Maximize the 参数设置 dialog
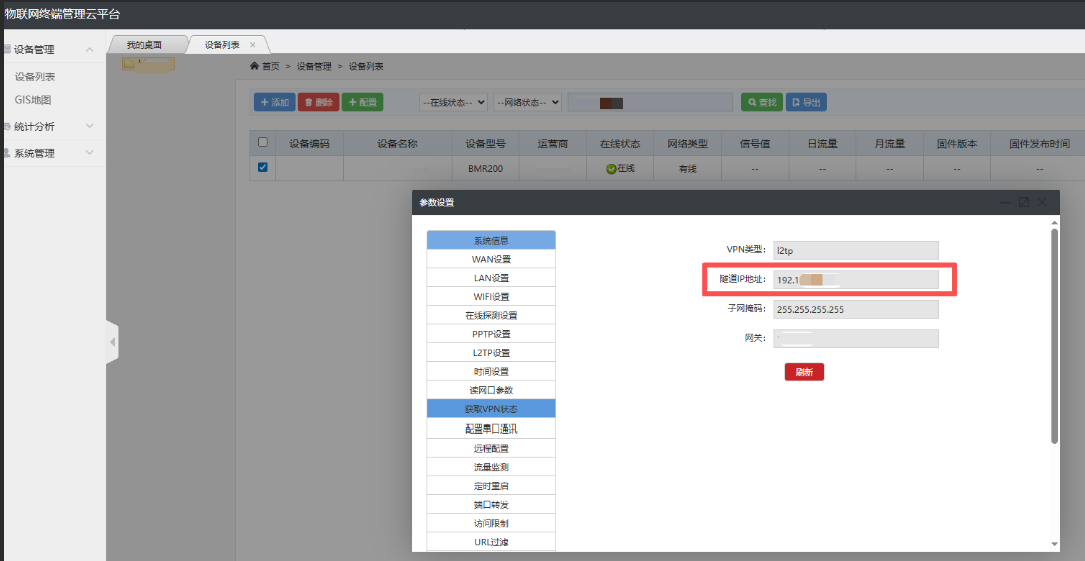 pyautogui.click(x=1023, y=202)
